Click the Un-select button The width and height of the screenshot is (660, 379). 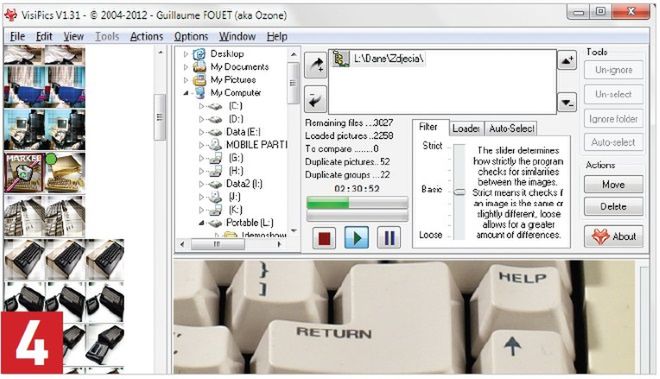613,94
